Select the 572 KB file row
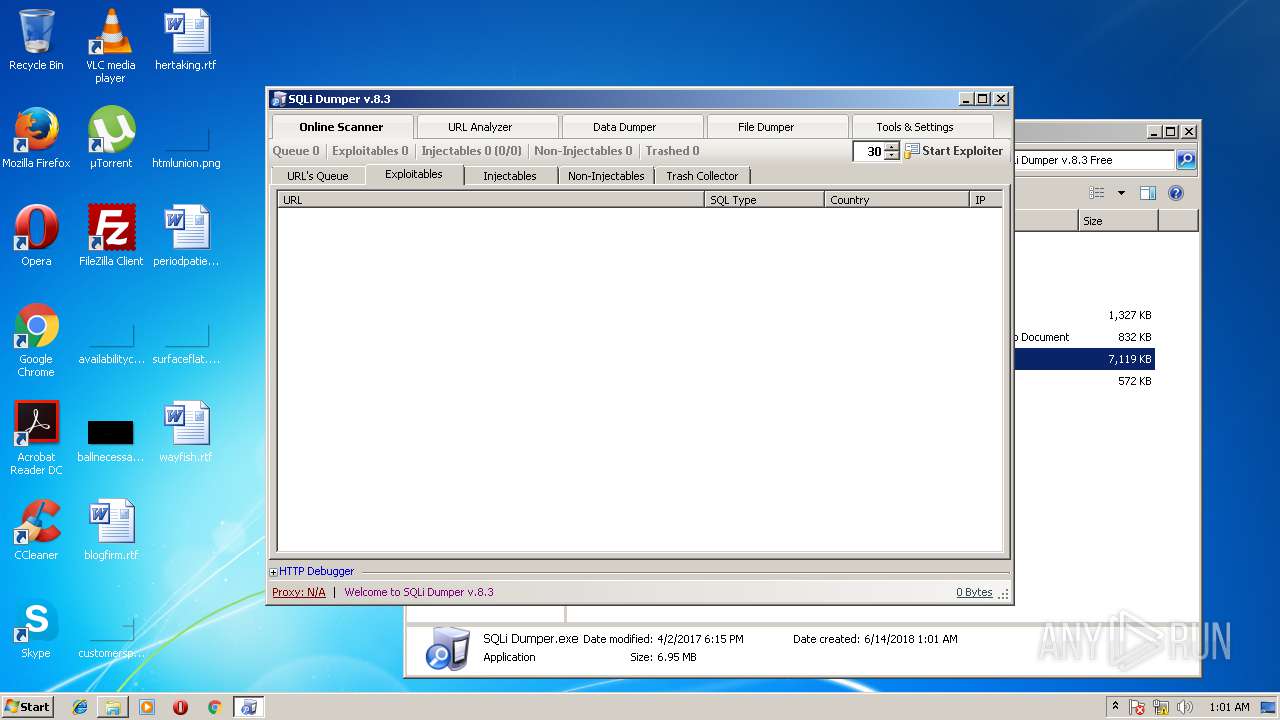This screenshot has width=1280, height=720. coord(1084,381)
